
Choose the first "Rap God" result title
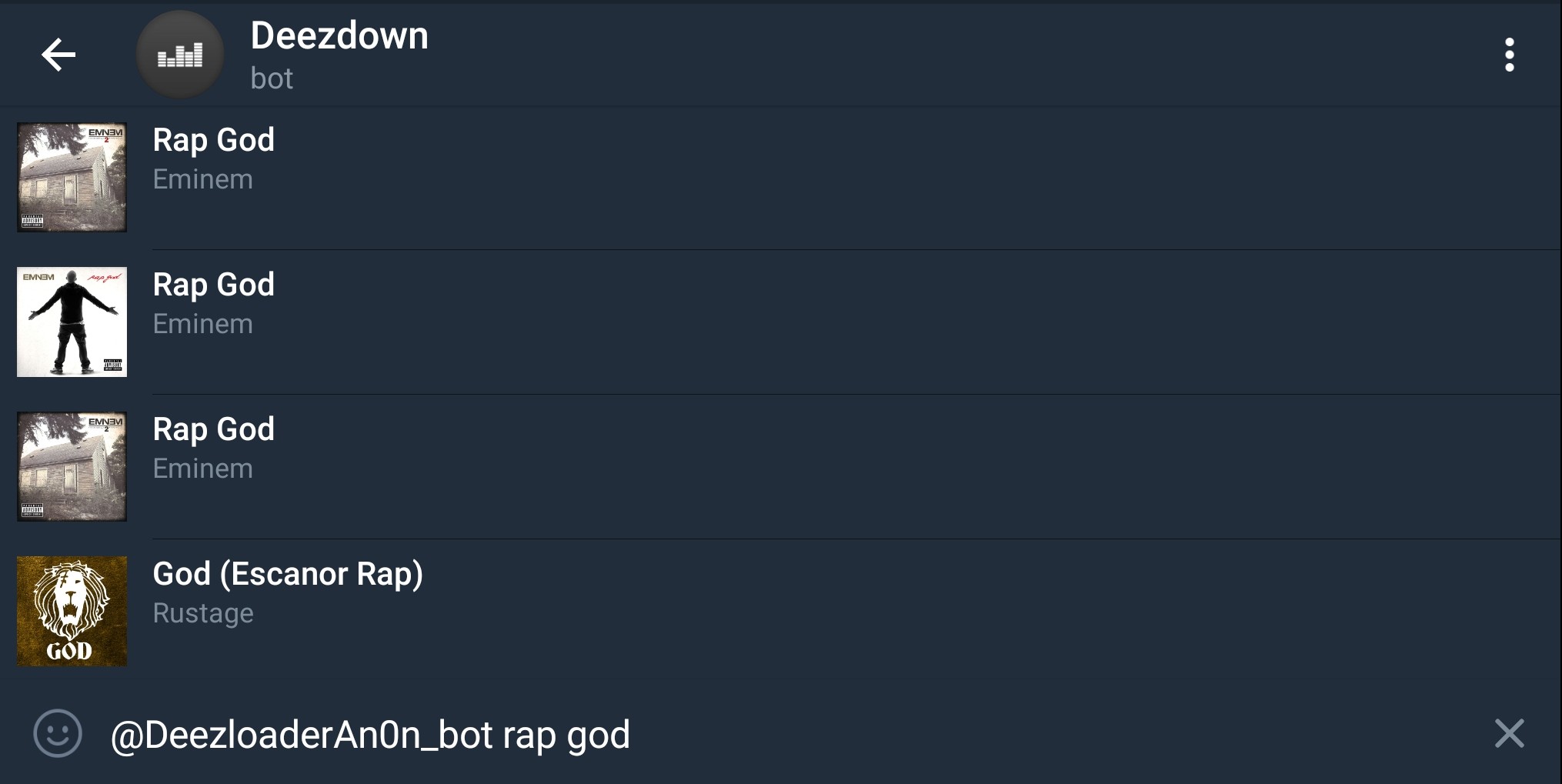(213, 141)
